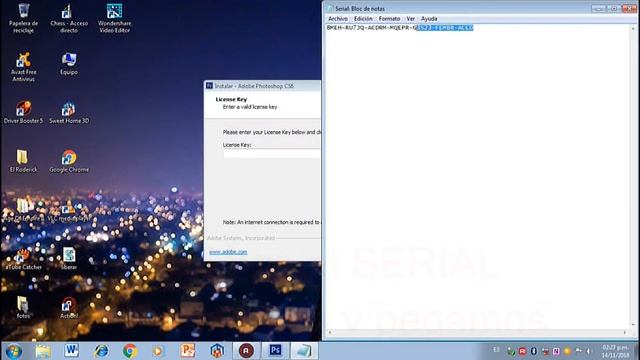Open the Equipo desktop icon
The height and width of the screenshot is (360, 640).
tap(69, 64)
